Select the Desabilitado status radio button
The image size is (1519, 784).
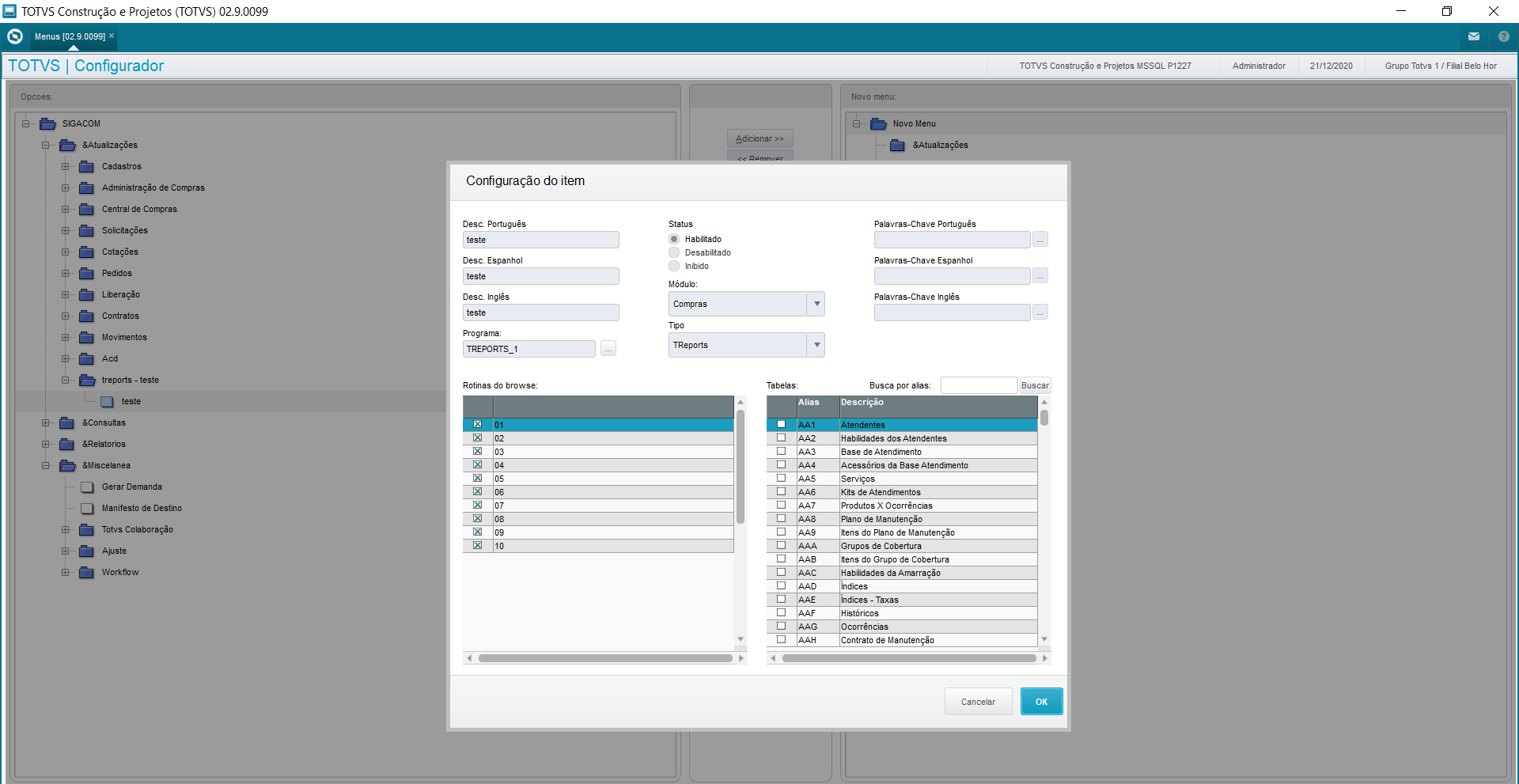pos(674,252)
